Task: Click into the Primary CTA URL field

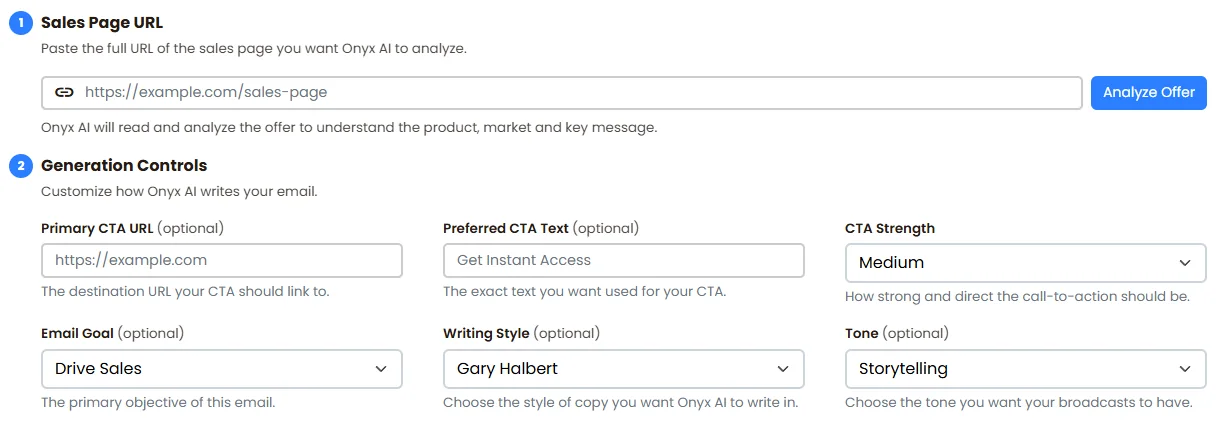Action: coord(222,260)
